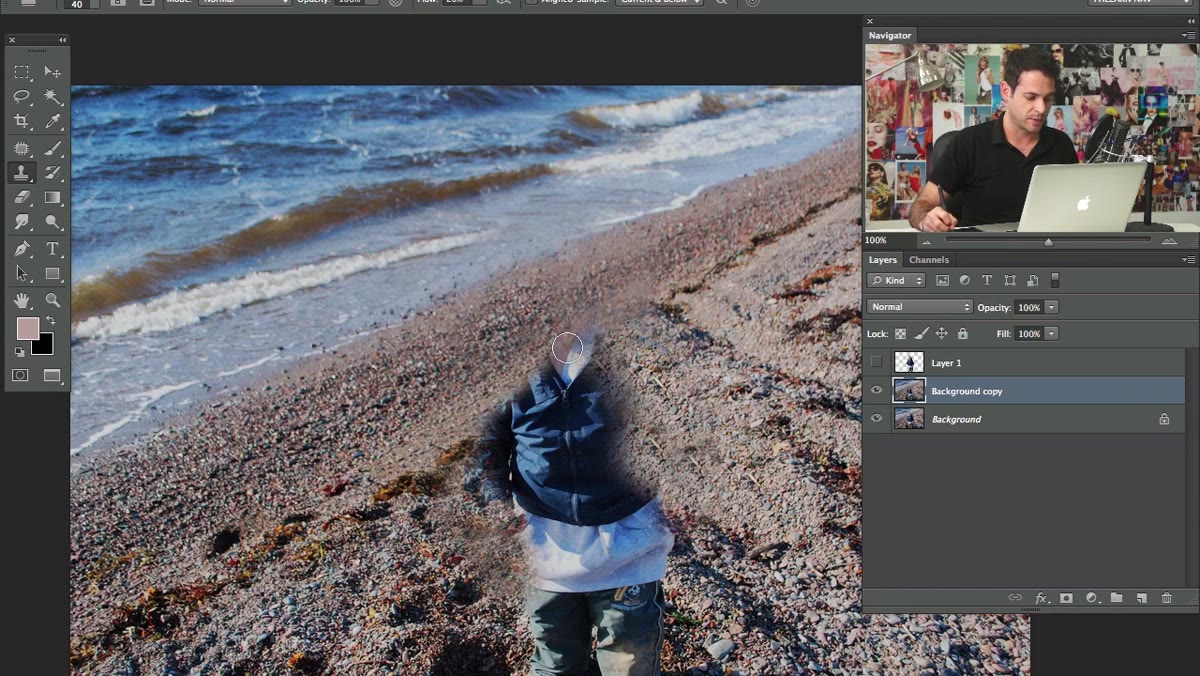Hide the Background copy layer
This screenshot has width=1200, height=676.
point(877,390)
